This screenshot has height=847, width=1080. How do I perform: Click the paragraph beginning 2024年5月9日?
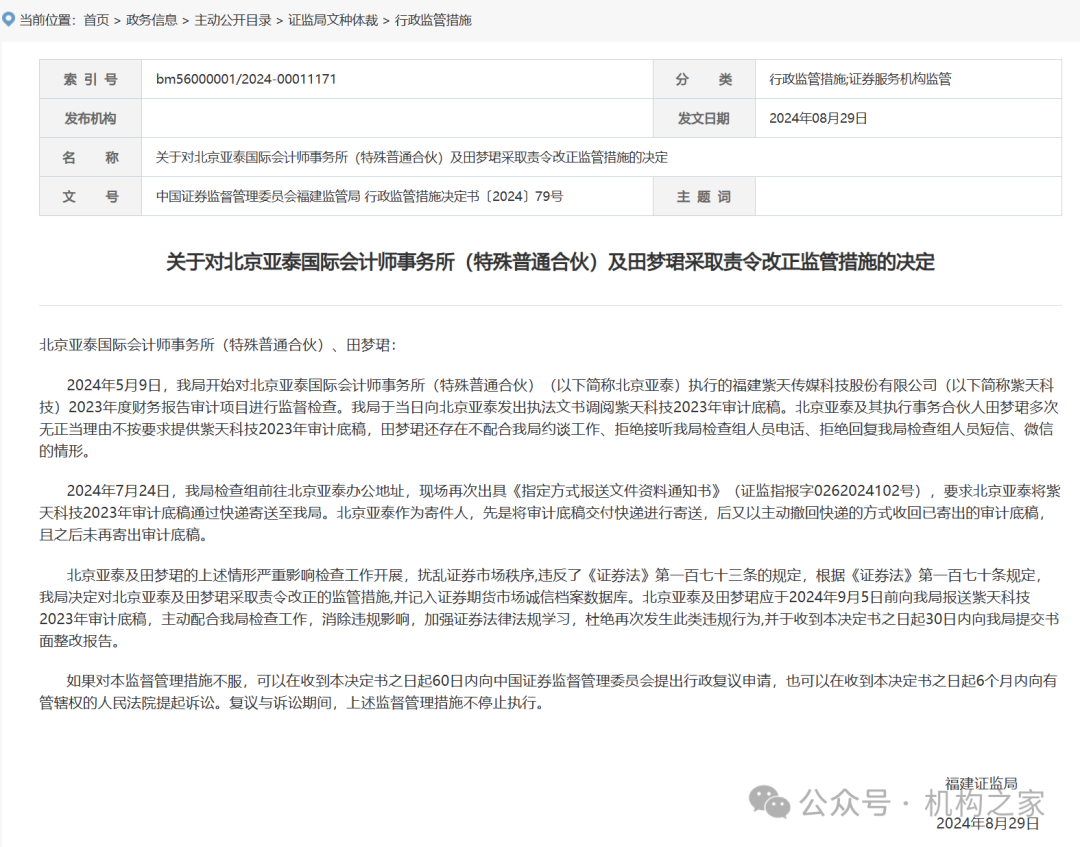point(550,418)
